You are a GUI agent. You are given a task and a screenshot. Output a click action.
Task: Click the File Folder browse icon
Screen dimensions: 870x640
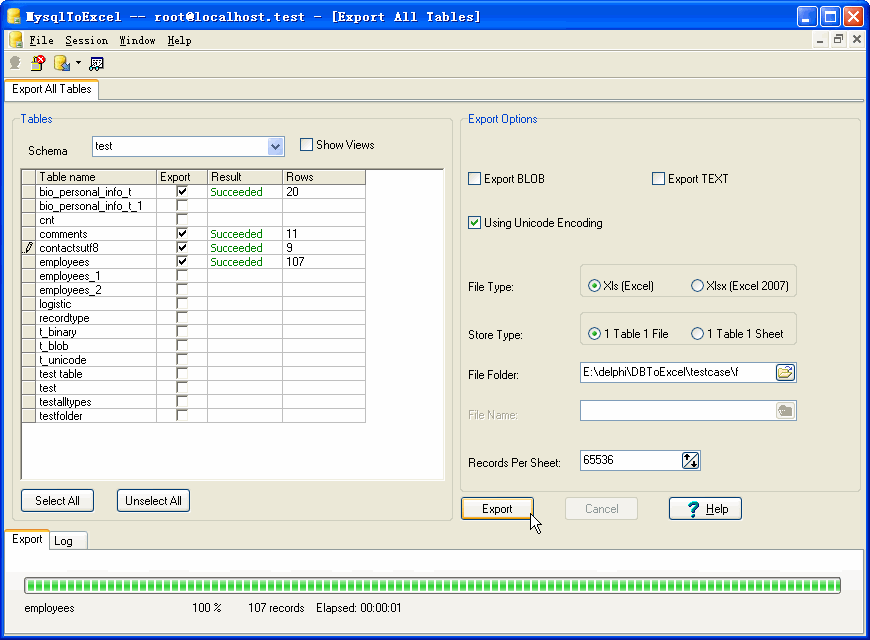click(x=785, y=373)
